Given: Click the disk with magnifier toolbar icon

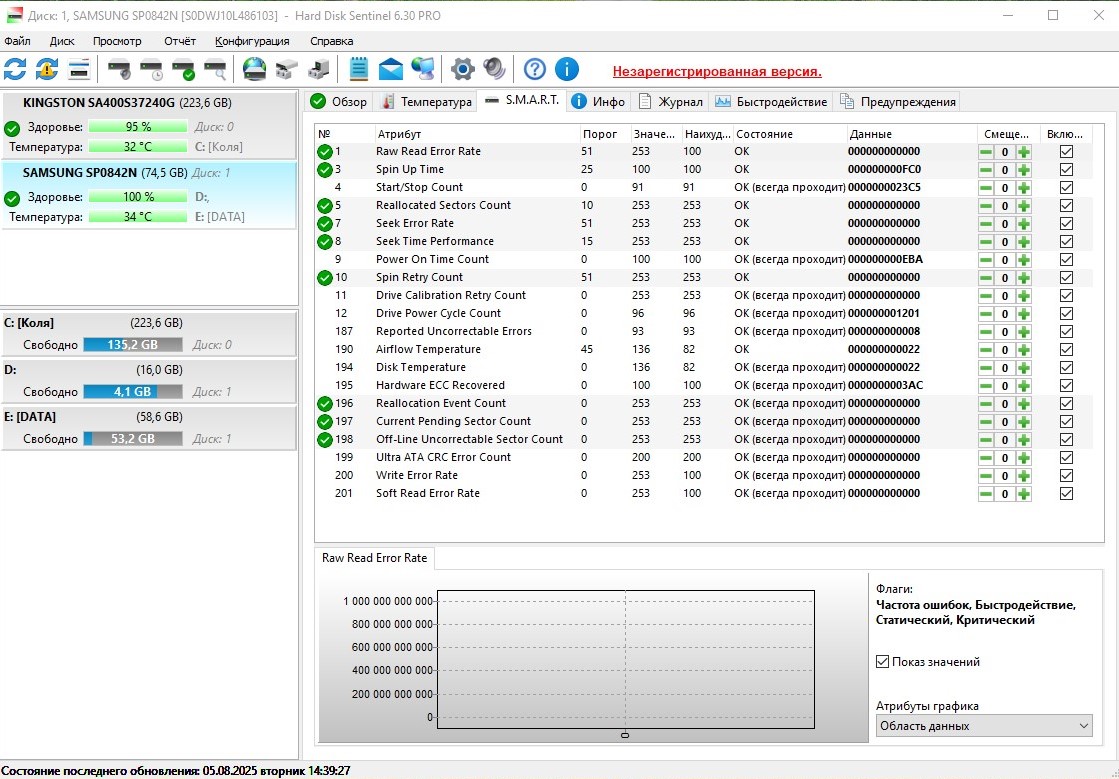Looking at the screenshot, I should [x=215, y=69].
